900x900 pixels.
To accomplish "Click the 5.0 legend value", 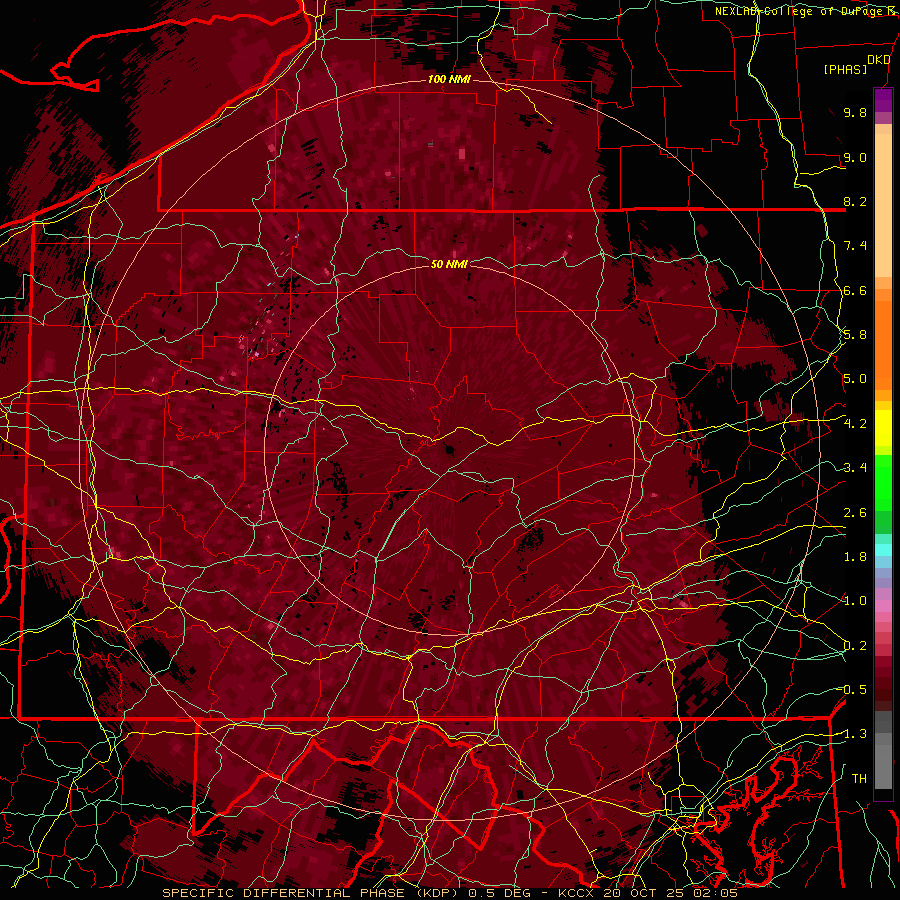I will coord(855,379).
